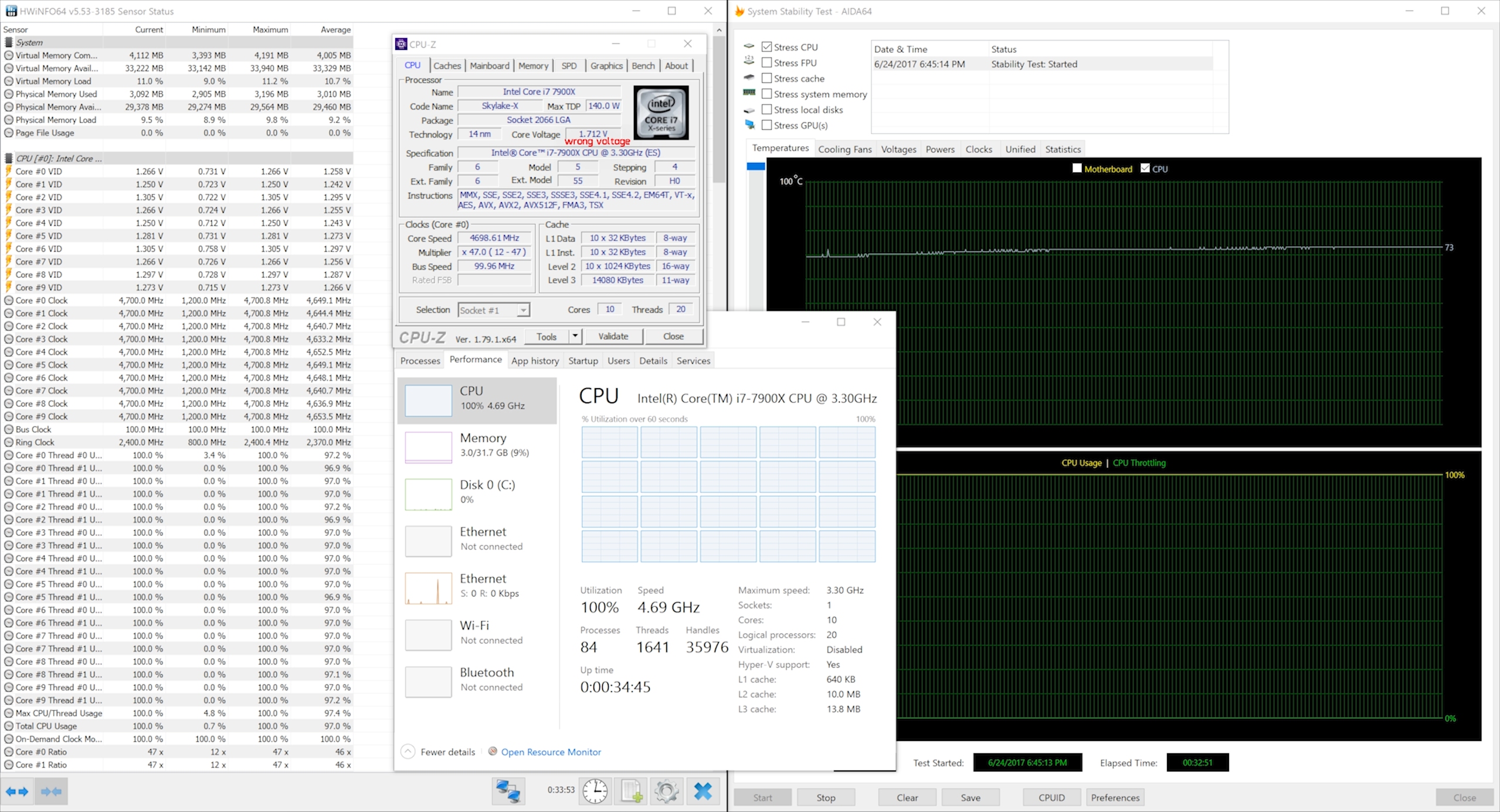Open the Statistics tab in AIDA64
The image size is (1500, 812).
pyautogui.click(x=1063, y=149)
